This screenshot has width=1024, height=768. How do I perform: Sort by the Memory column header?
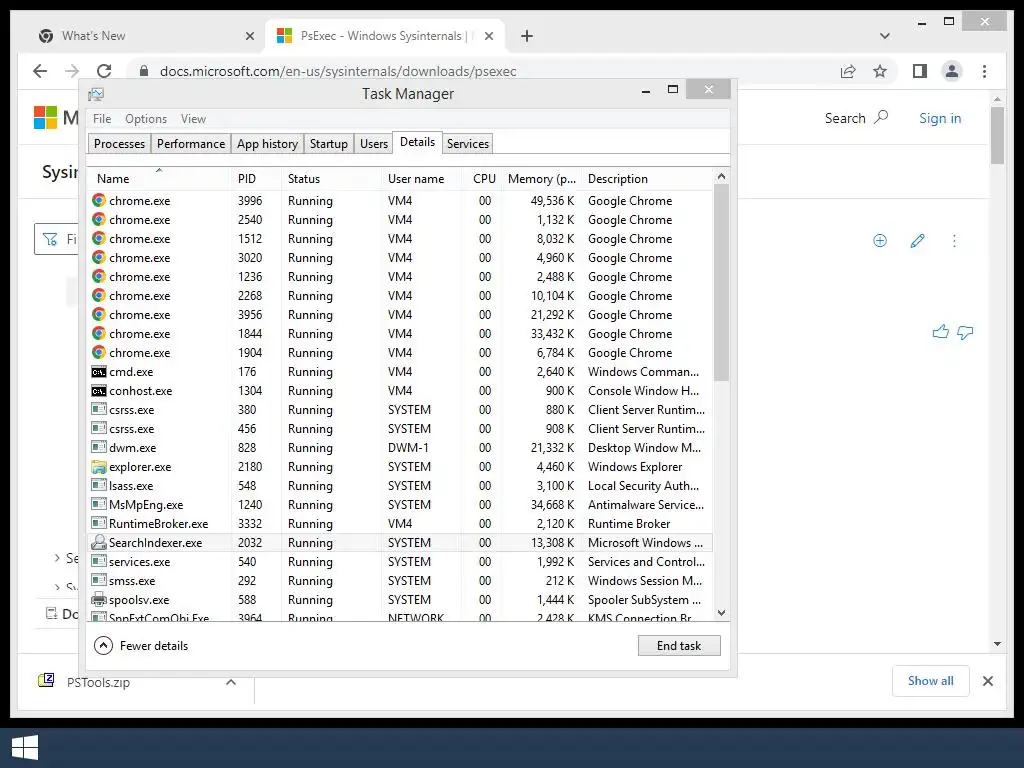click(541, 179)
